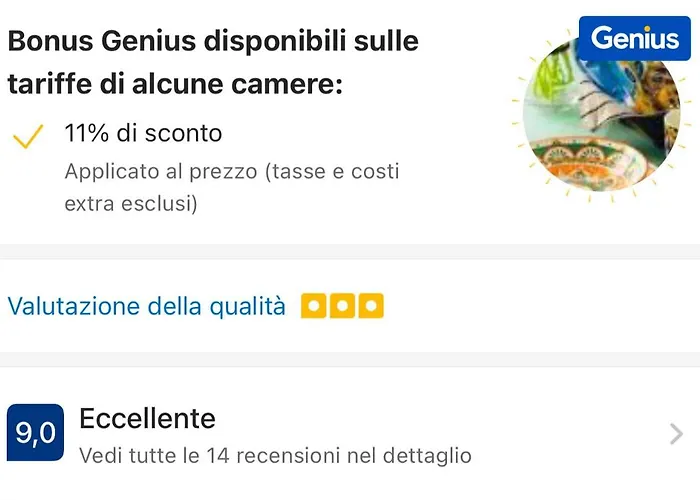This screenshot has width=700, height=500.
Task: Click the Bonus Genius disponibili sulle heading line
Action: pos(213,42)
